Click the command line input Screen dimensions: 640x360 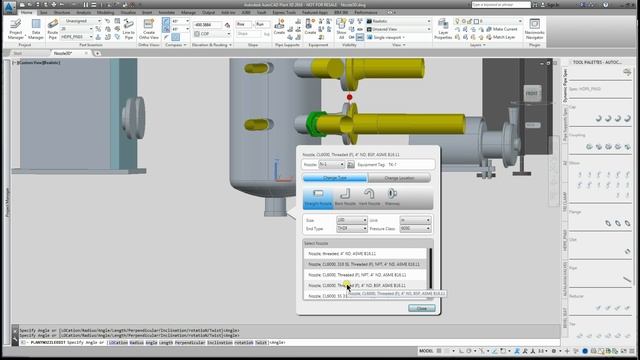click(290, 343)
